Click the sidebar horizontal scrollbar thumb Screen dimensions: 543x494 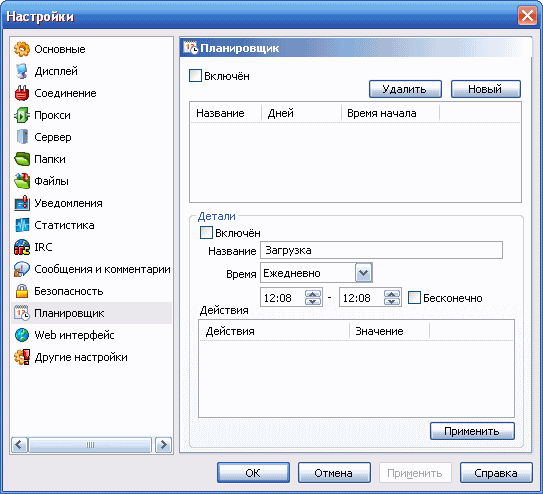click(90, 445)
